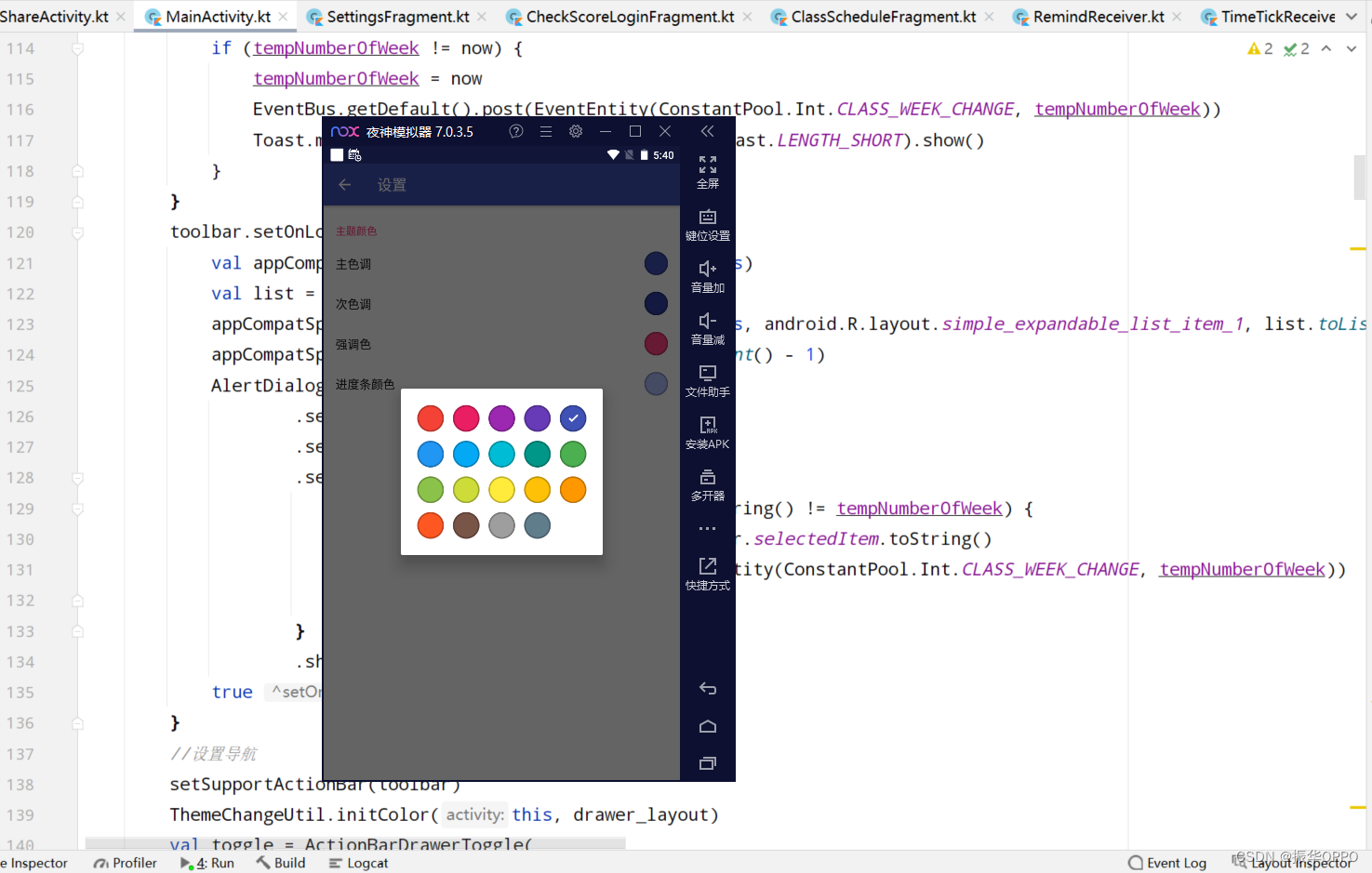This screenshot has width=1372, height=873.
Task: Select the pink color swatch
Action: tap(466, 418)
